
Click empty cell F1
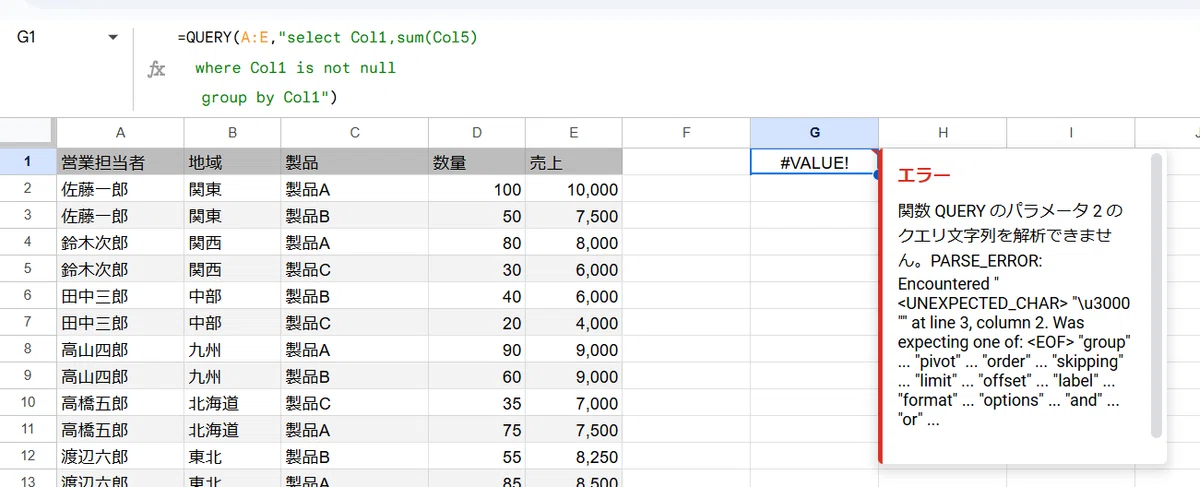[x=686, y=161]
